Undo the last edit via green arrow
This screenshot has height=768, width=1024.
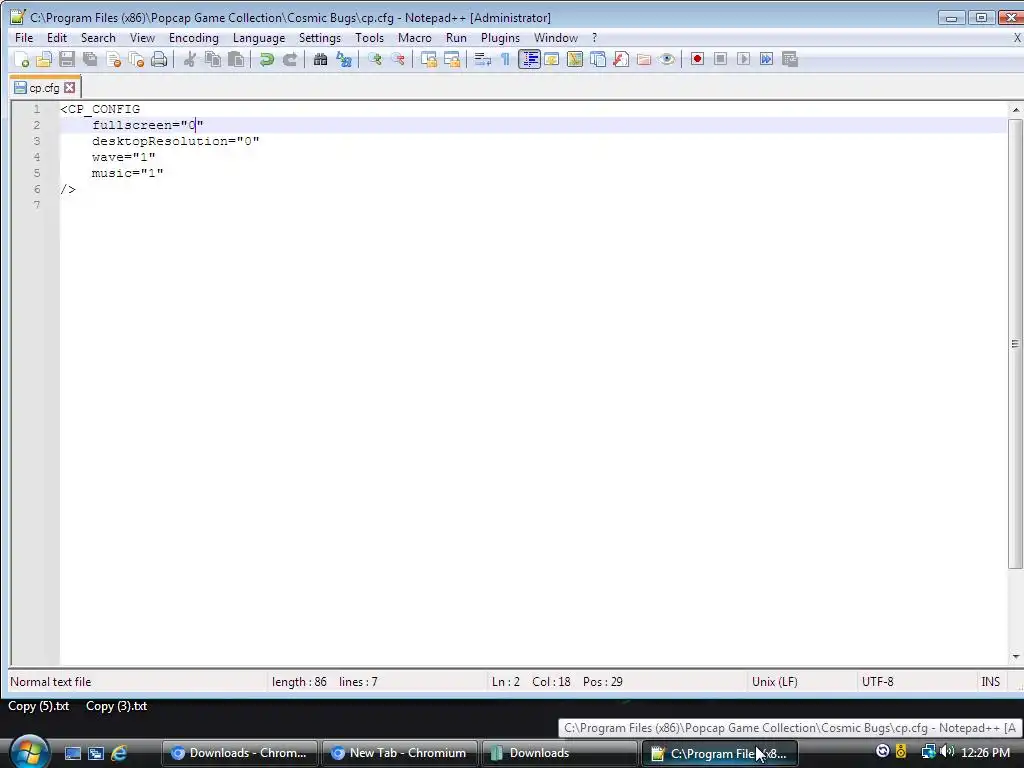[266, 59]
